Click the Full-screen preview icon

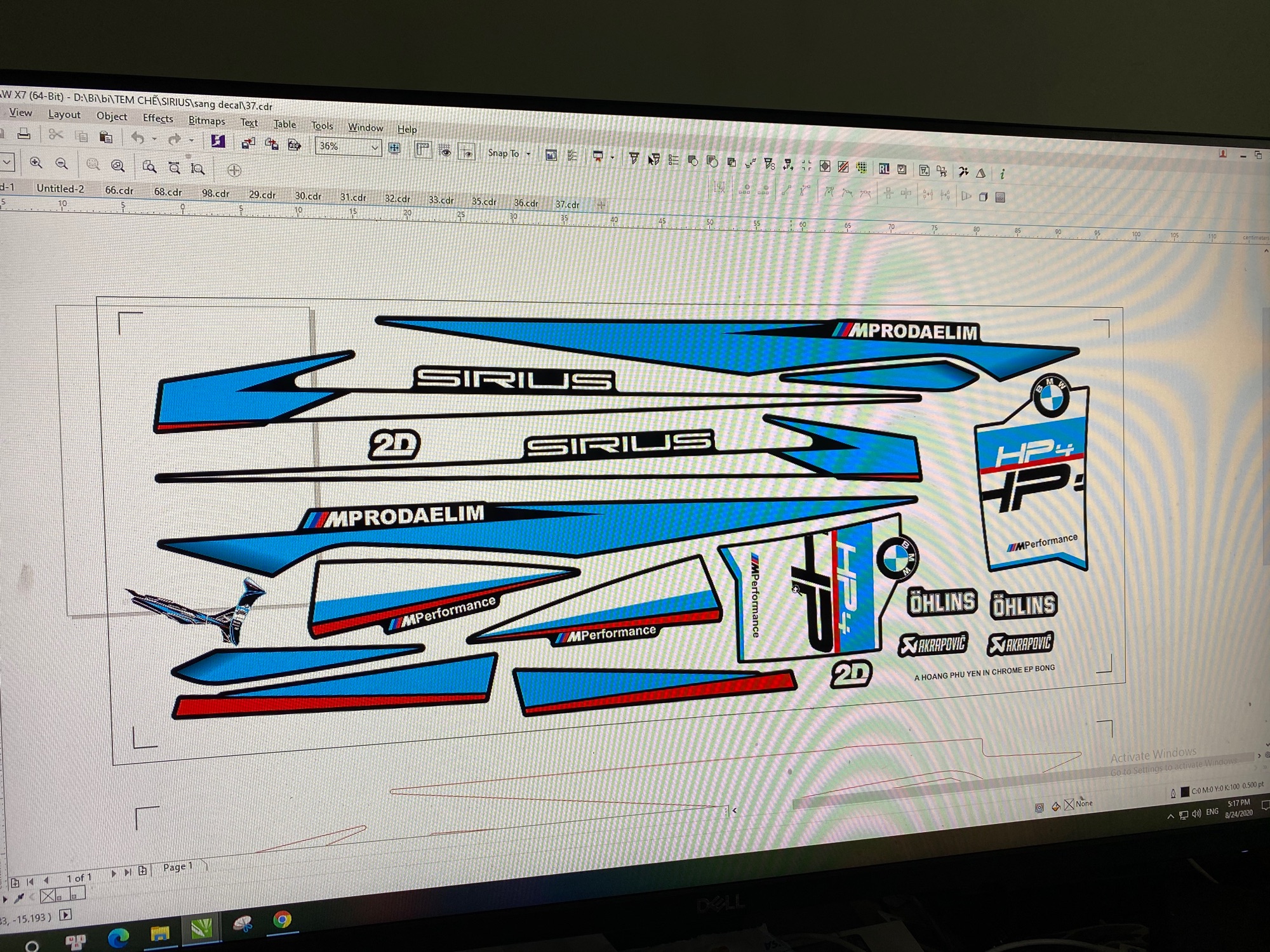394,148
